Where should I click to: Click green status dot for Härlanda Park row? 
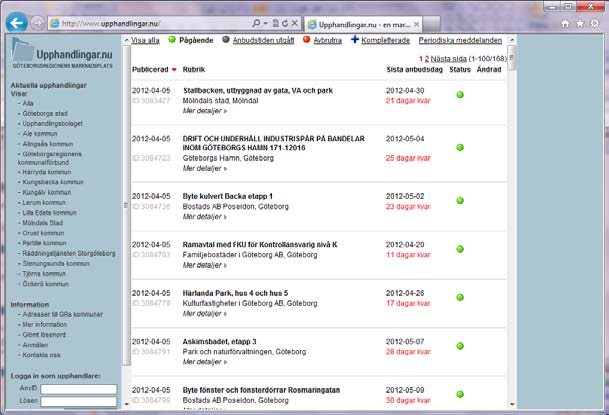click(x=460, y=297)
